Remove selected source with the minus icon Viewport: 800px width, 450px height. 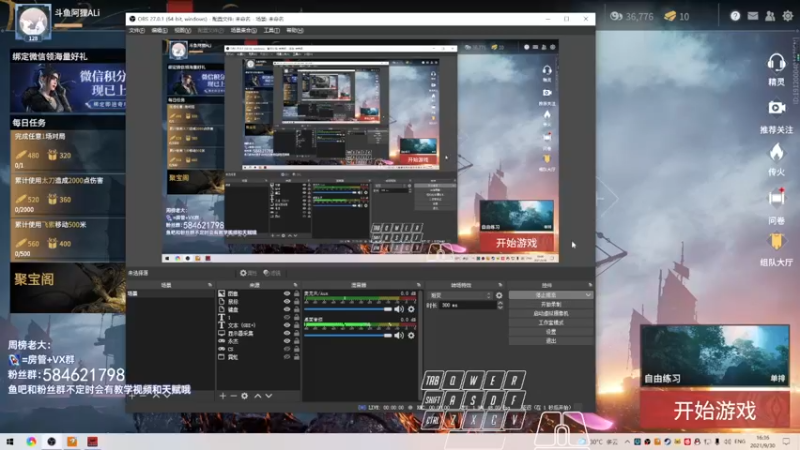click(233, 396)
